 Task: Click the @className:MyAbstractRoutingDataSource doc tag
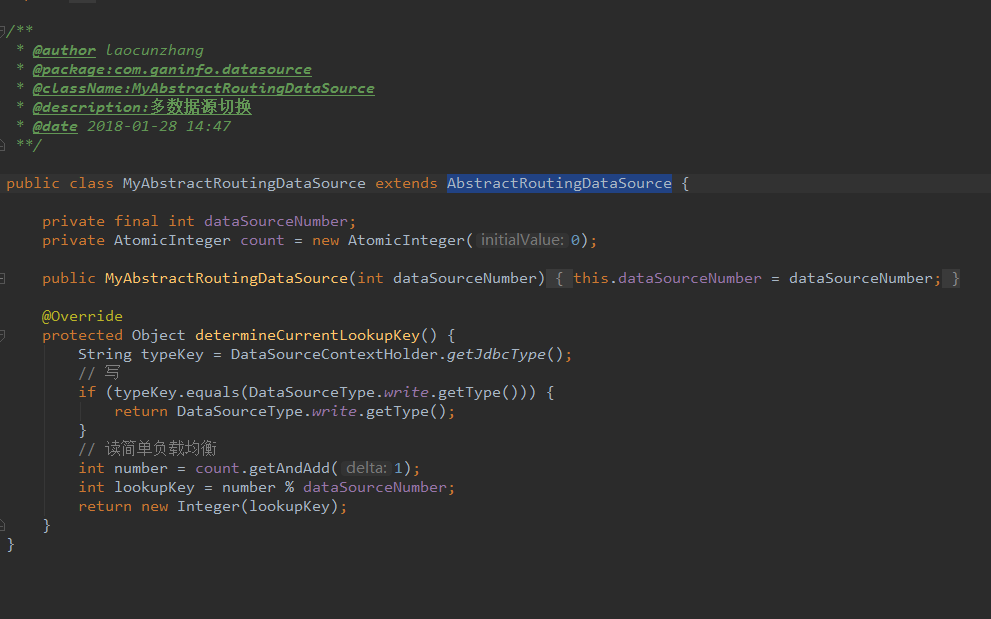click(204, 89)
